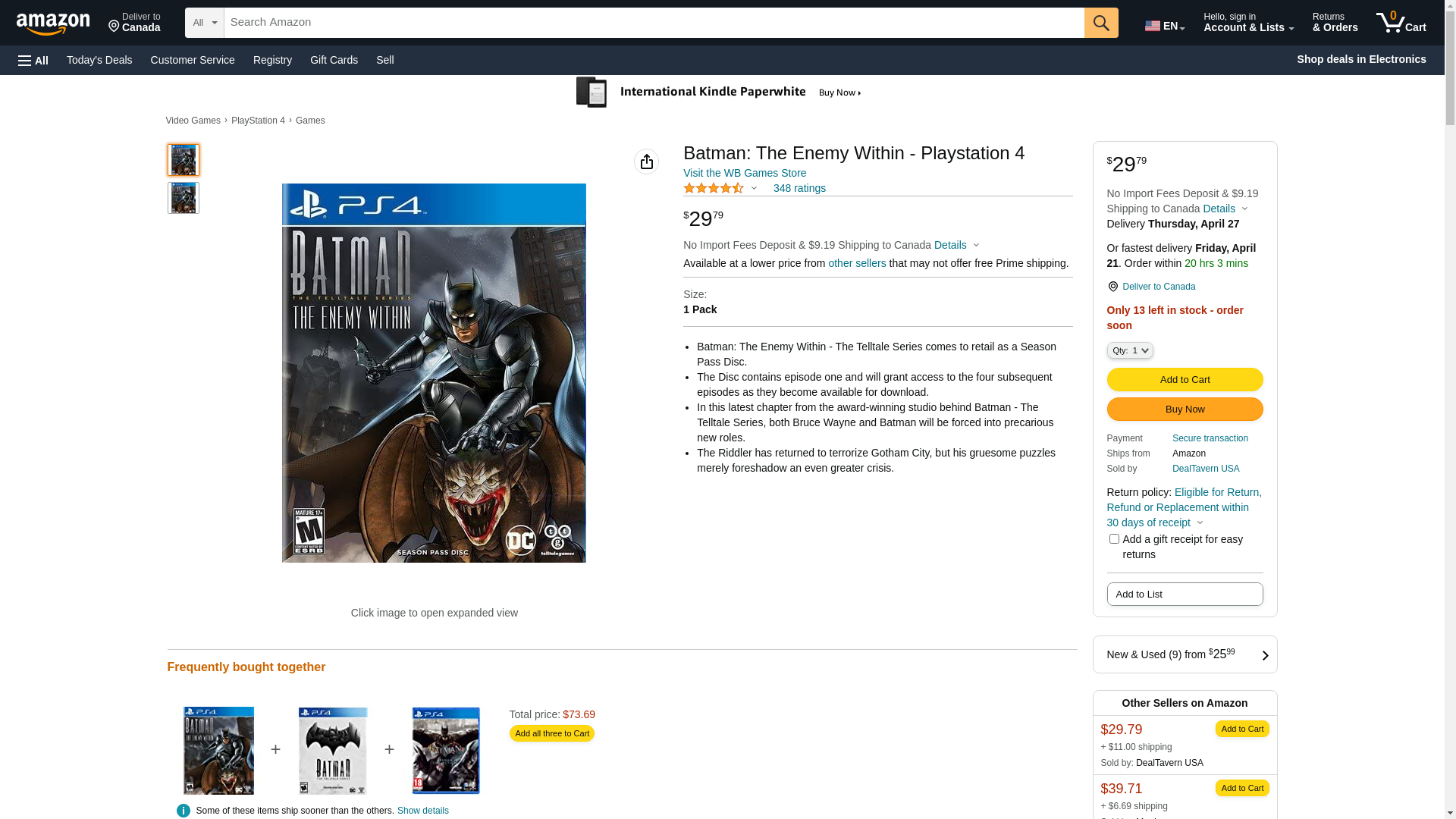Select the second product thumbnail
The image size is (1456, 819).
coord(183,198)
